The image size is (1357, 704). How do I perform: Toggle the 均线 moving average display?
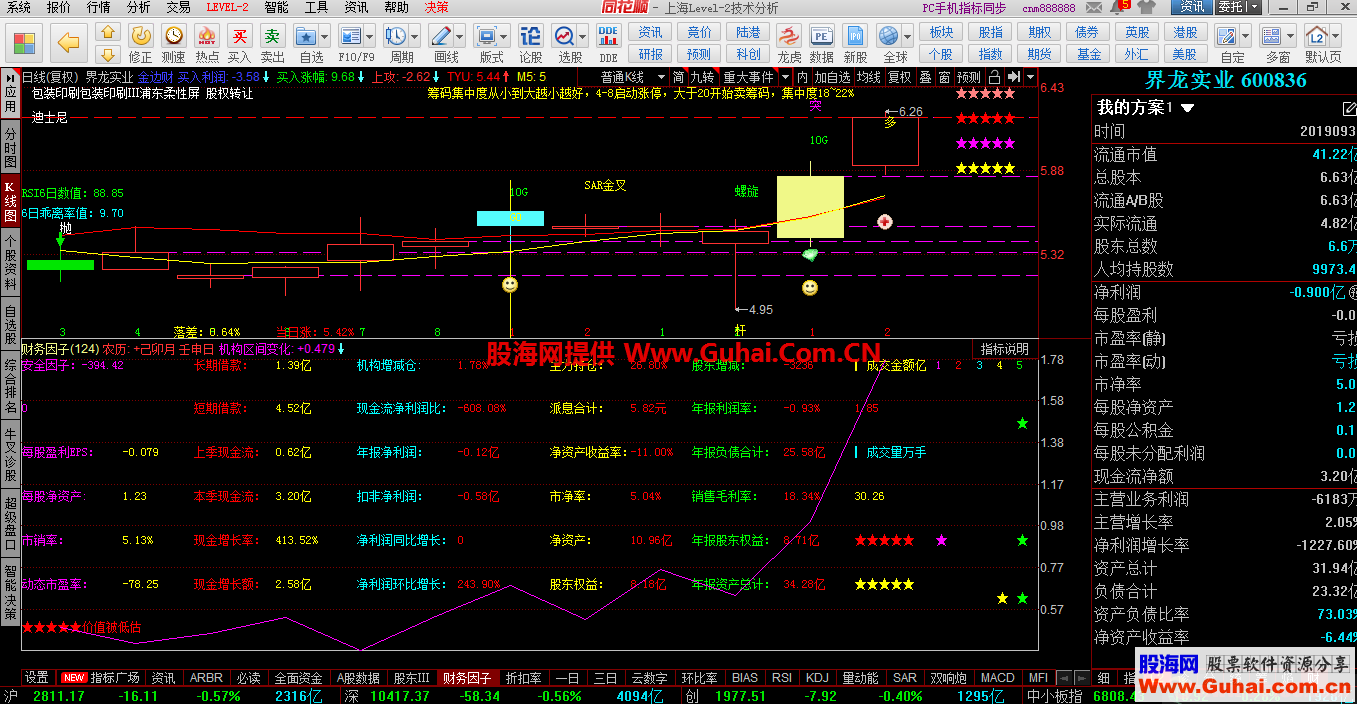pos(869,77)
